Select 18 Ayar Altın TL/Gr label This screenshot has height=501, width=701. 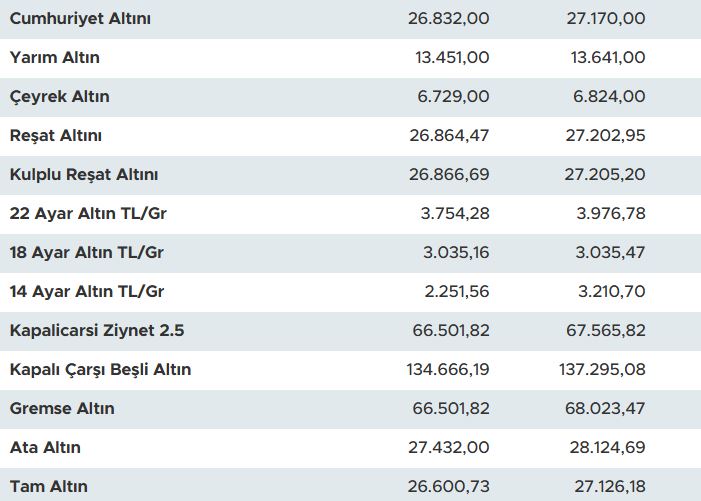(86, 253)
